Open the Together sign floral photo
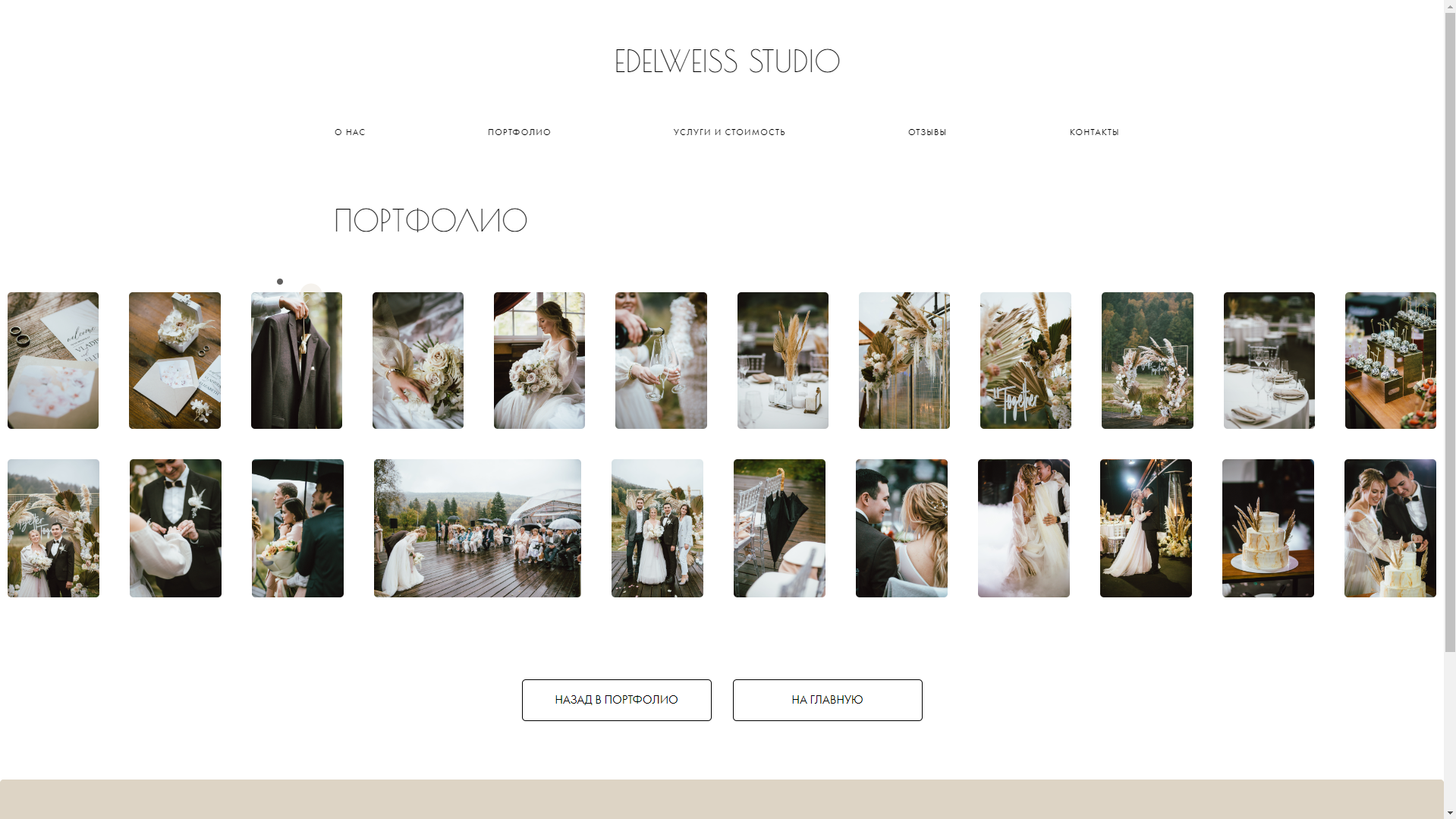Viewport: 1456px width, 819px height. tap(1026, 361)
